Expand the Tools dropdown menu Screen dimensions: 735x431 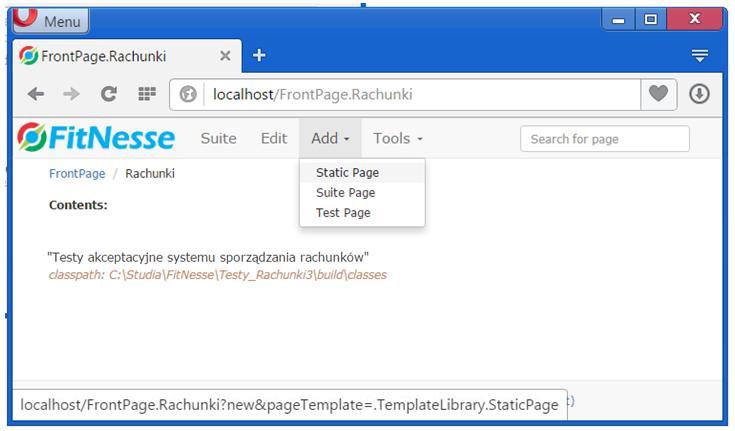pyautogui.click(x=398, y=138)
